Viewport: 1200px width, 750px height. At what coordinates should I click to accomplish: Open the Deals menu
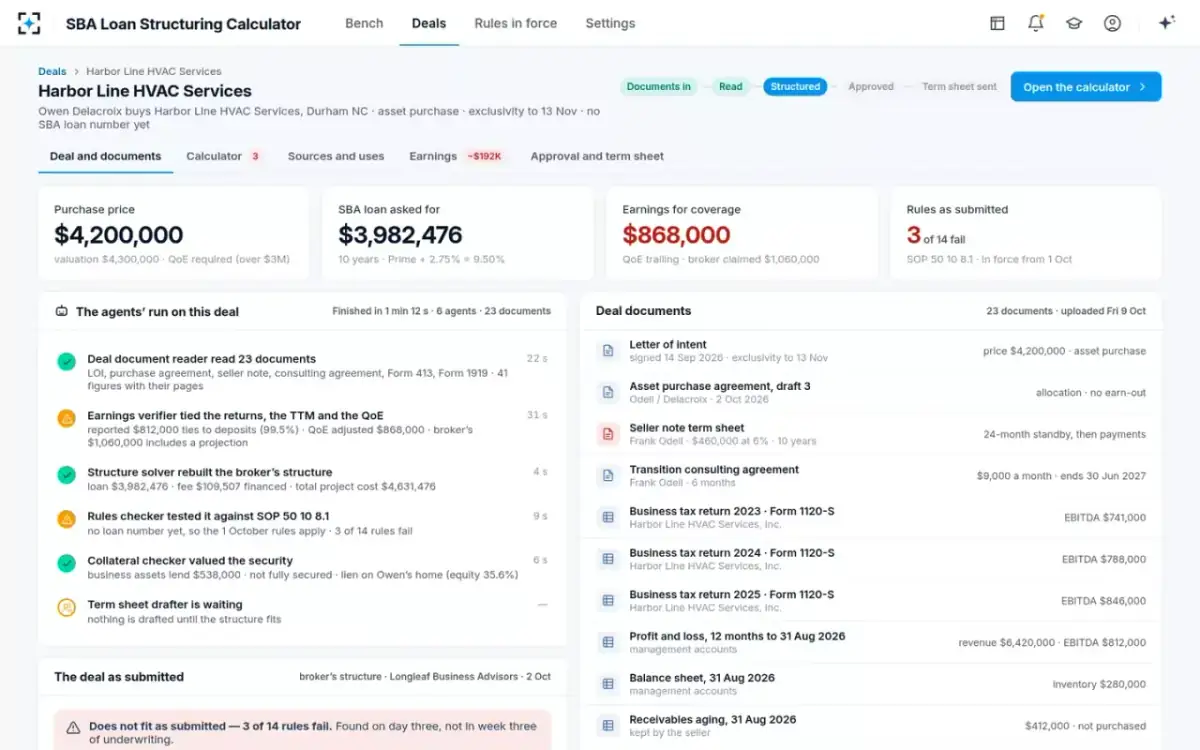[429, 23]
